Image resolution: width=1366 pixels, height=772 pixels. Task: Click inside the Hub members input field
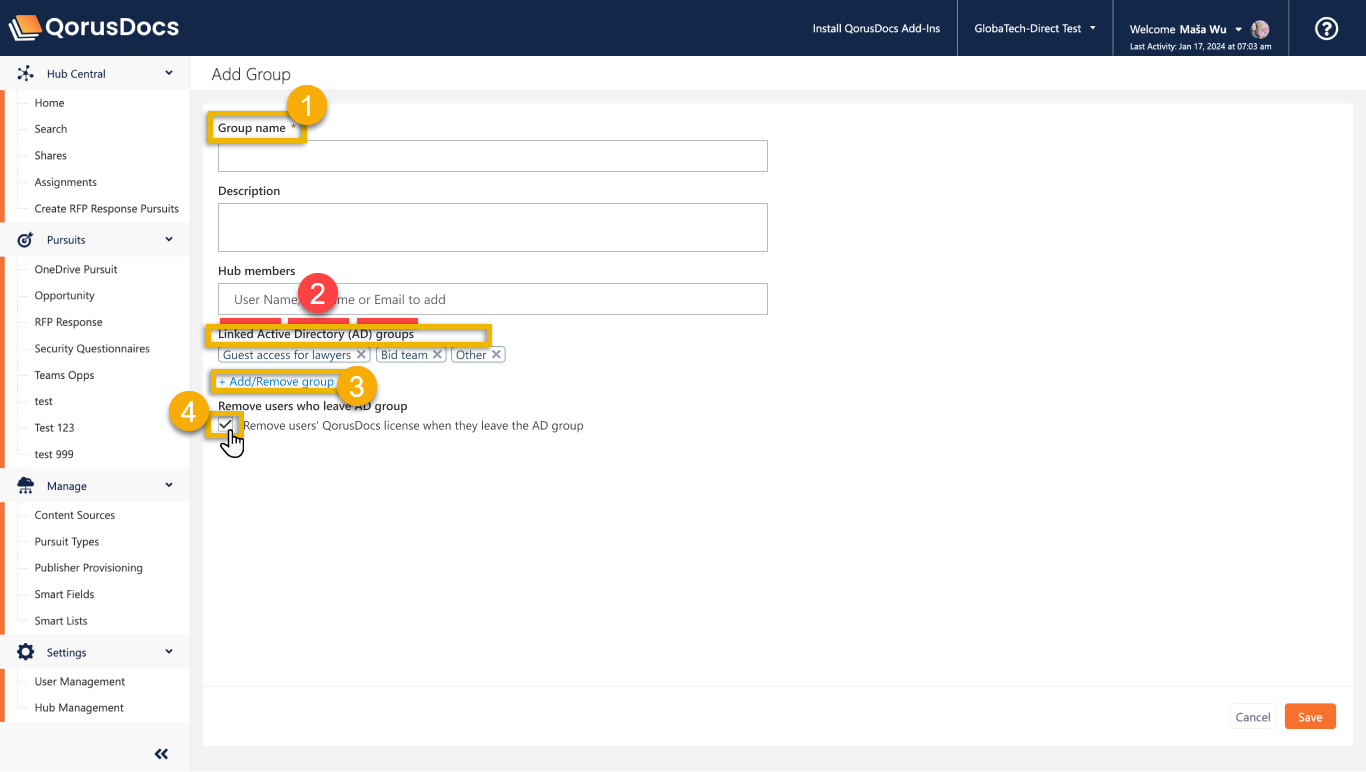(492, 299)
